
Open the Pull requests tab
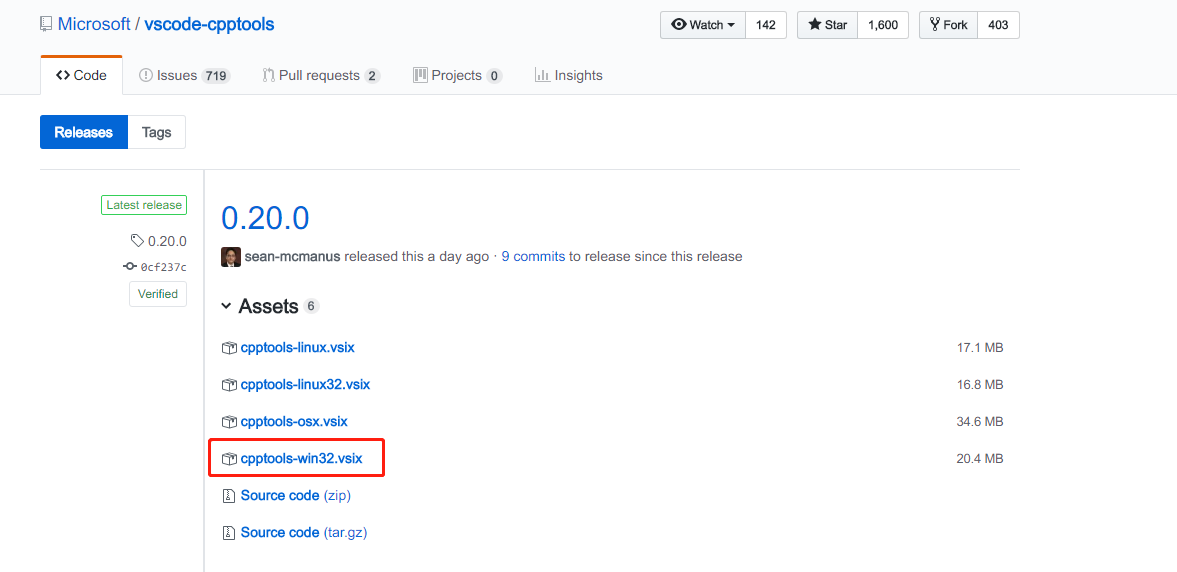pos(319,75)
